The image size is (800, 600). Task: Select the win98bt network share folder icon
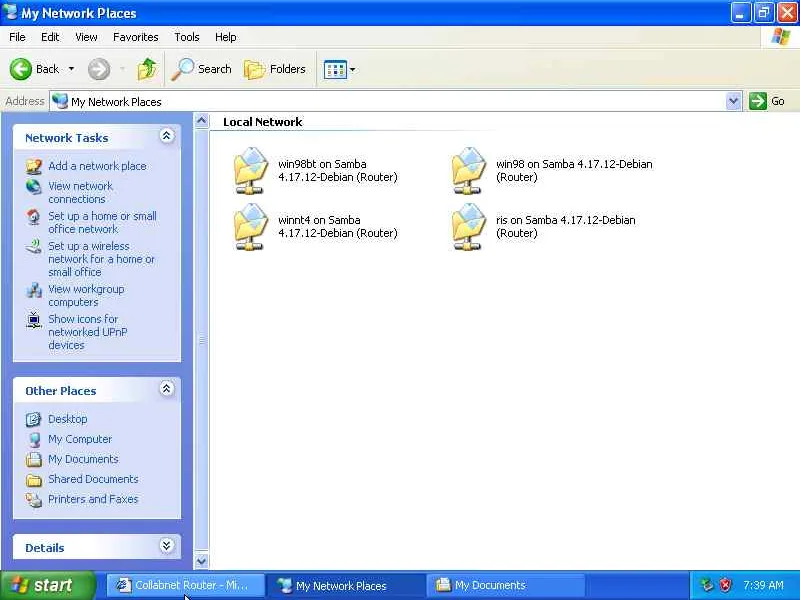point(250,170)
